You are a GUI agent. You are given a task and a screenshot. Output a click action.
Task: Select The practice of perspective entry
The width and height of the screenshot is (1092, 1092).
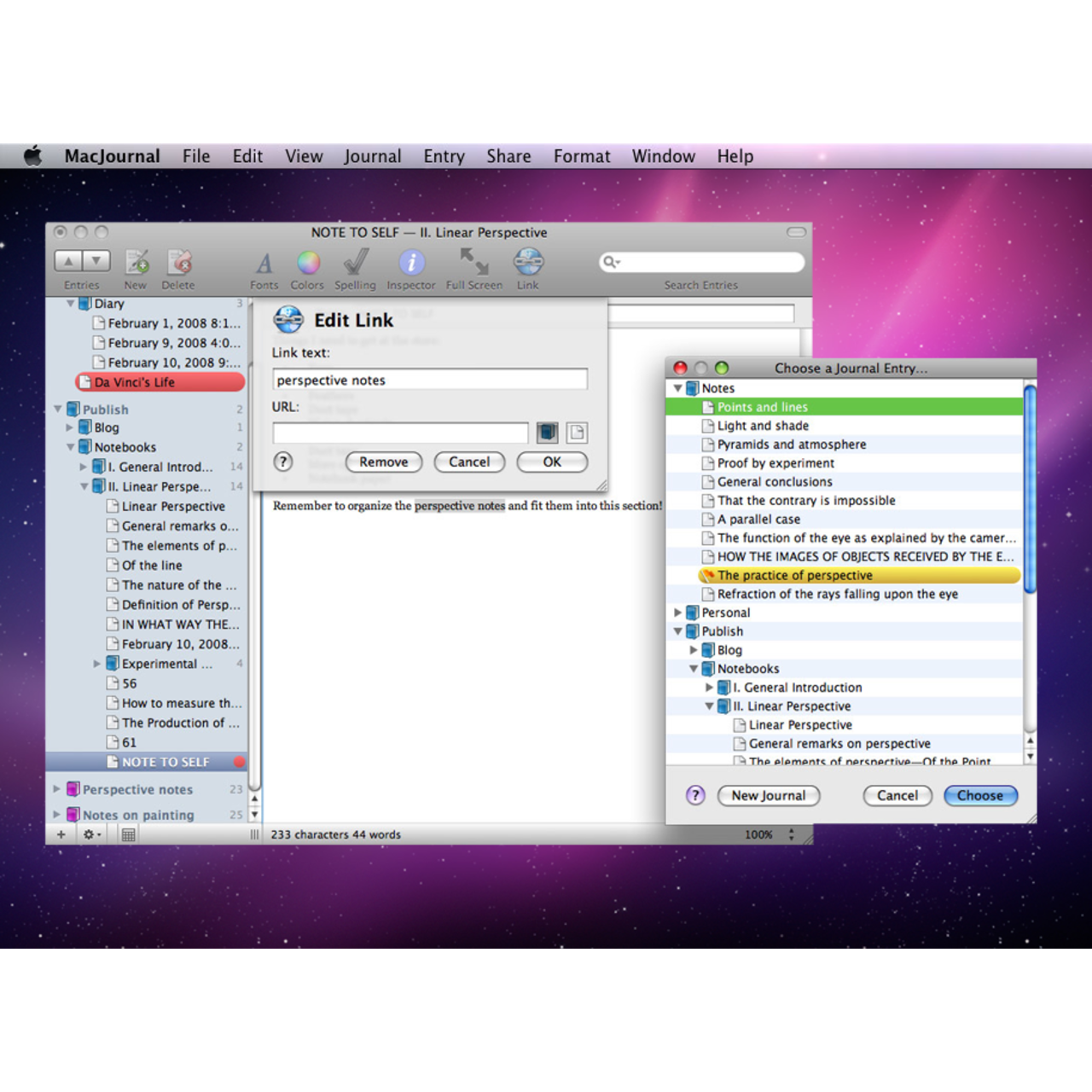pyautogui.click(x=794, y=575)
